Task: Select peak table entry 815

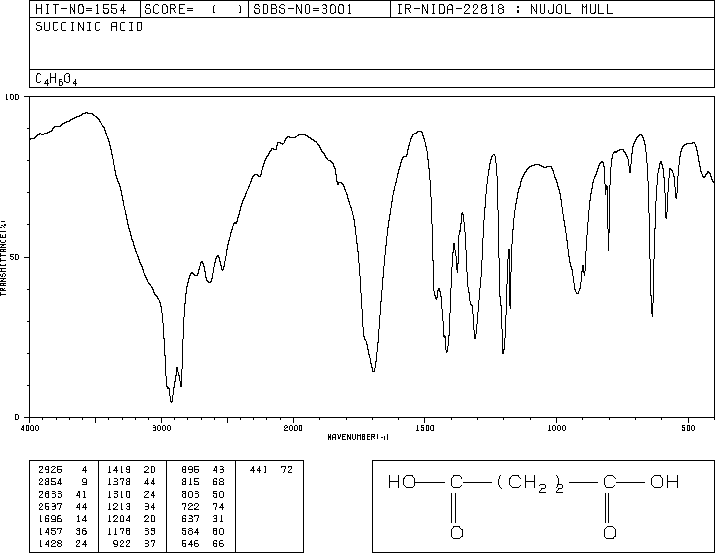Action: pos(191,482)
